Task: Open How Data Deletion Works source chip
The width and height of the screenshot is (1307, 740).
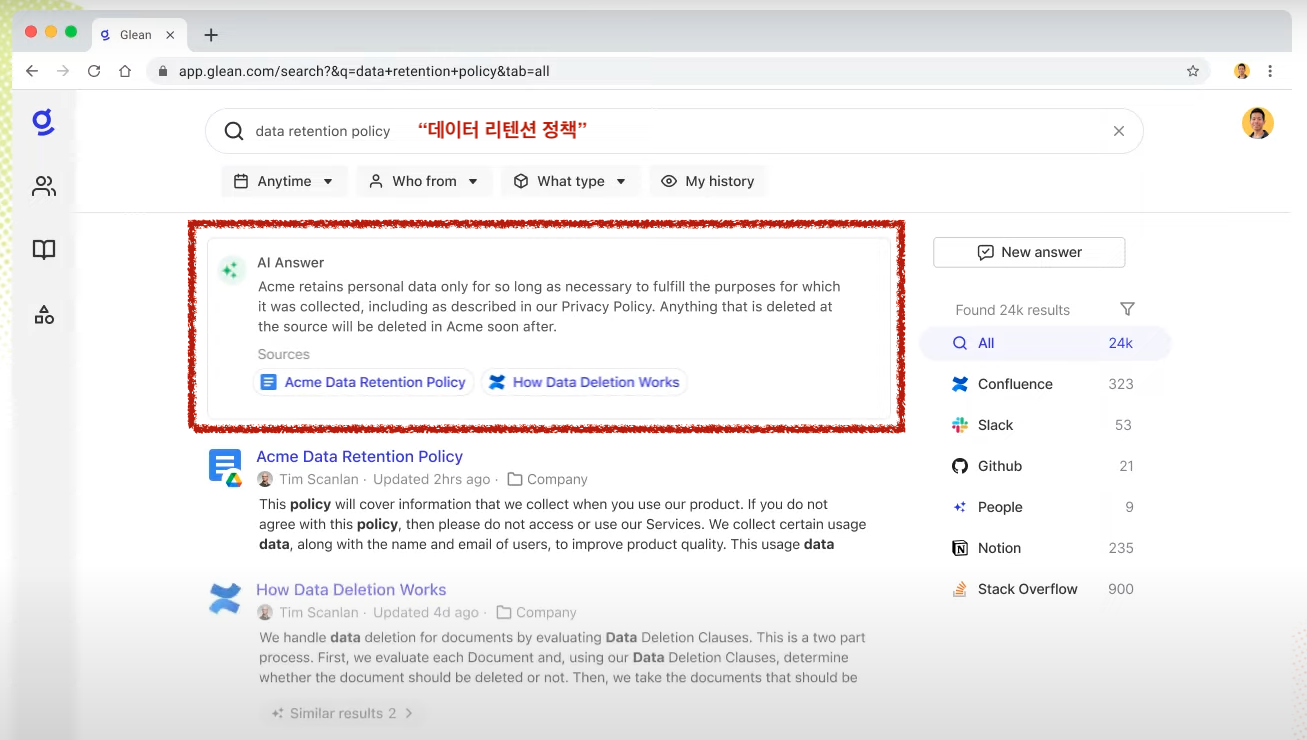Action: [584, 382]
